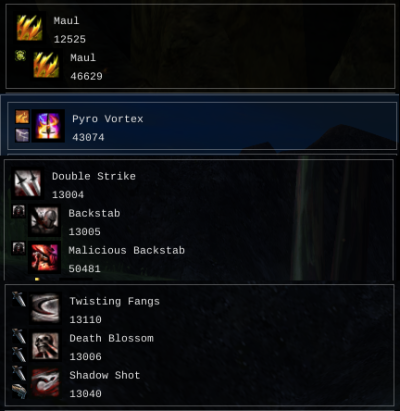Click the Double Strike name text
400x411 pixels.
[x=94, y=176]
